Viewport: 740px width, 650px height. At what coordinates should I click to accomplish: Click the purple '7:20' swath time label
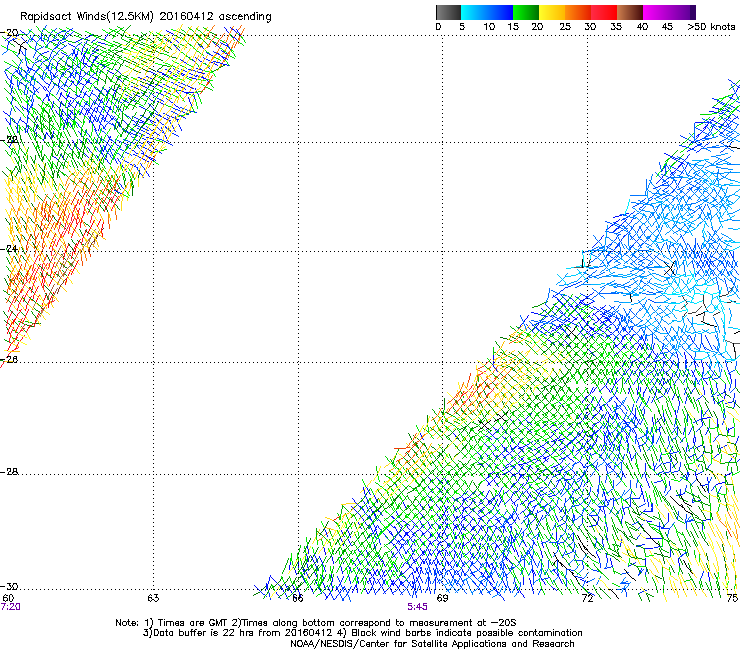10,607
